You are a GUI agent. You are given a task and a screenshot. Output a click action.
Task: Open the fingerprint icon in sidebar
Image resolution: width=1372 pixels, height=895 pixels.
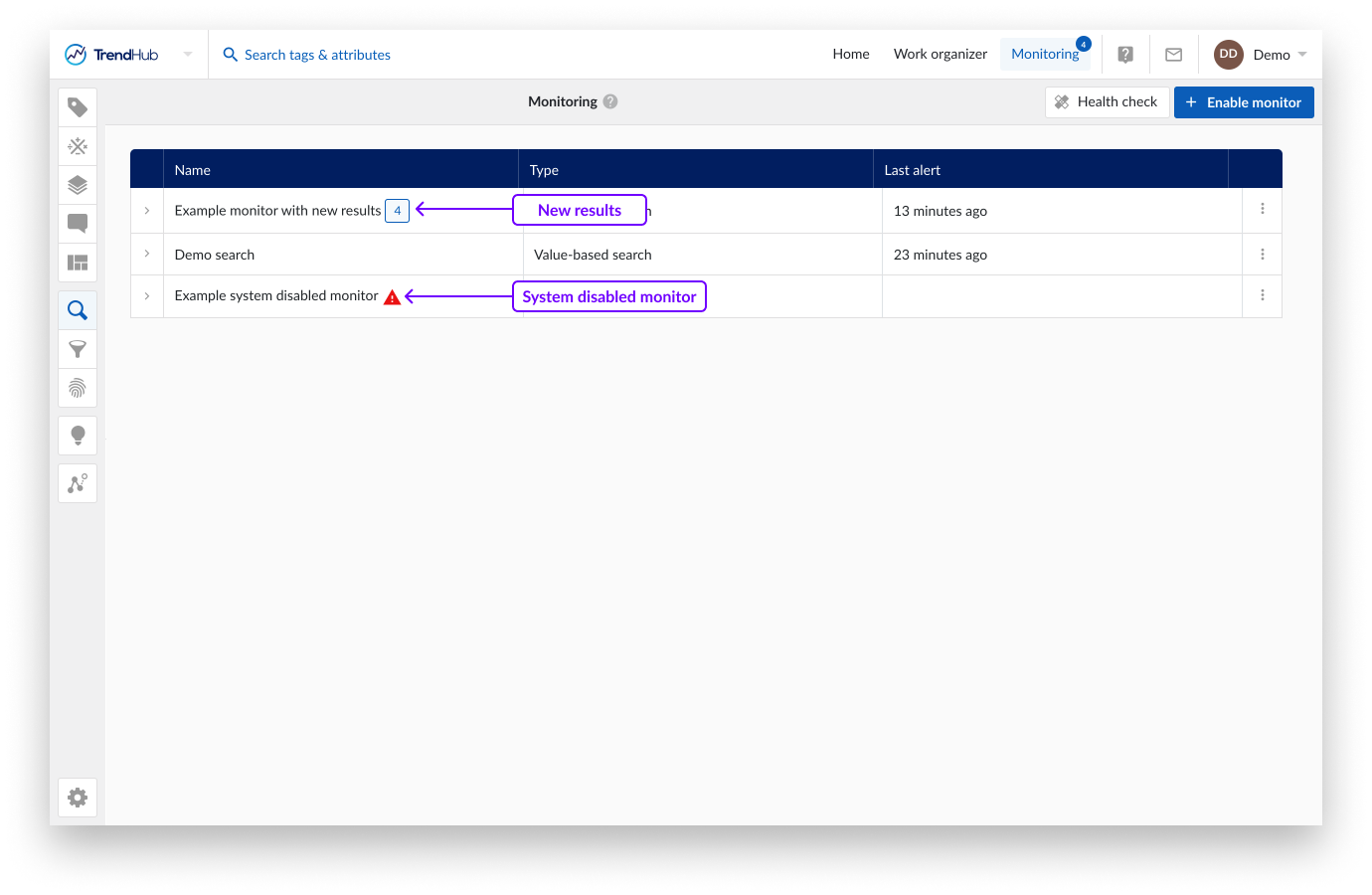(x=78, y=388)
